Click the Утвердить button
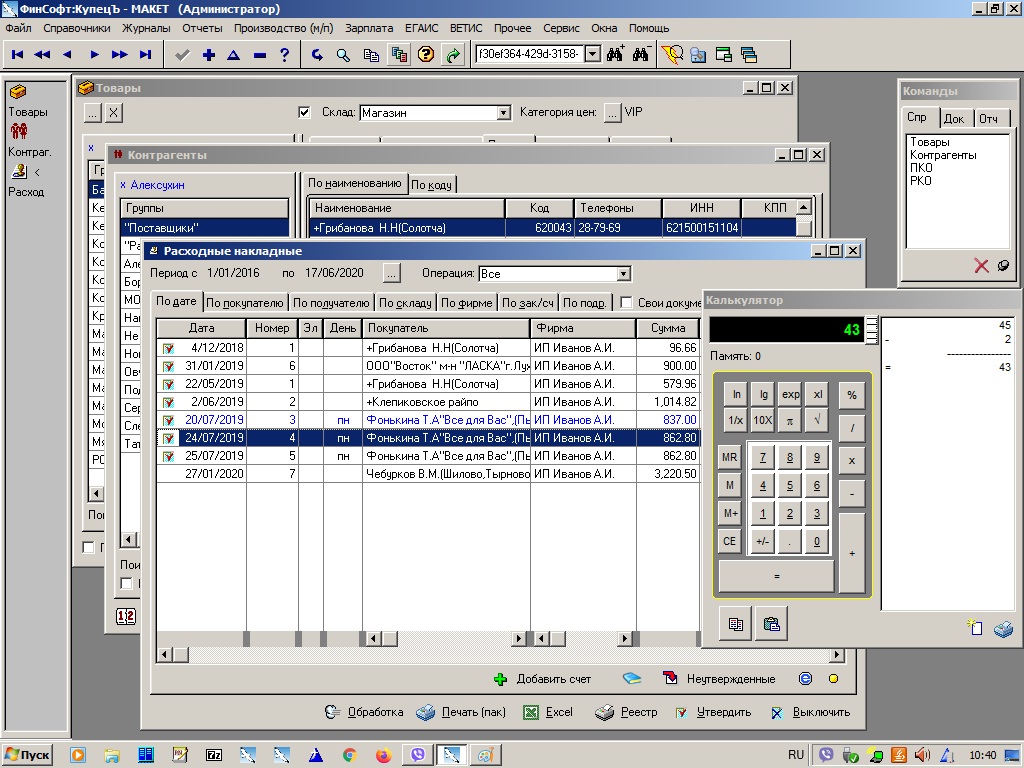Viewport: 1024px width, 768px height. pos(713,713)
